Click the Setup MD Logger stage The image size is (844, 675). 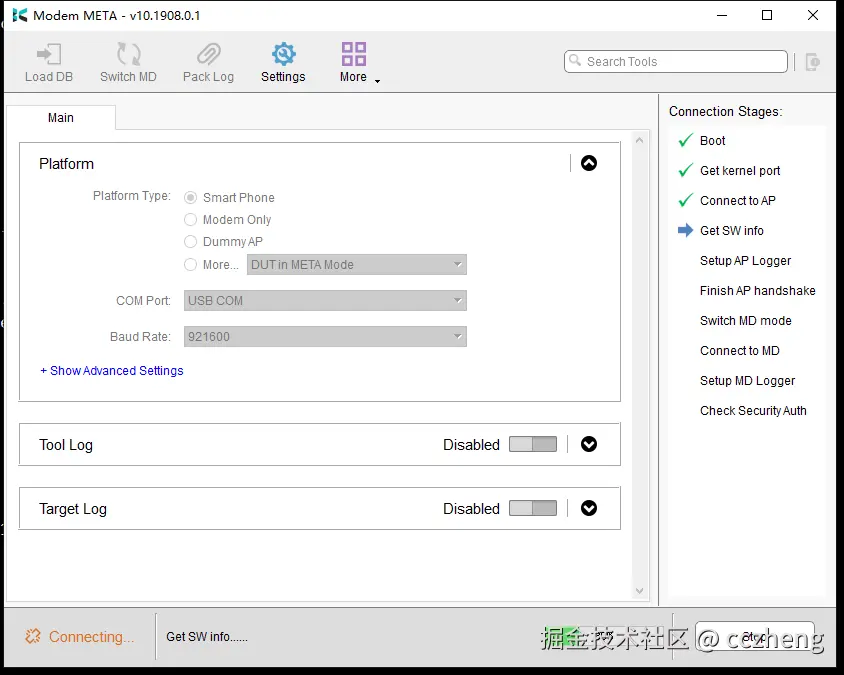coord(748,381)
